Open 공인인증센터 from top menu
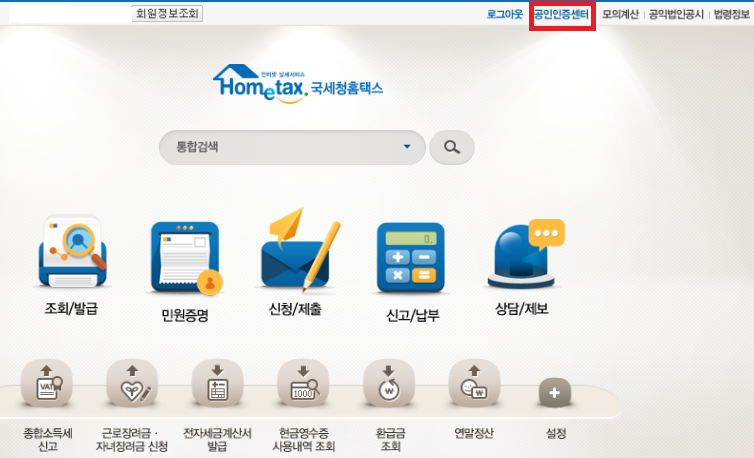754x458 pixels. pyautogui.click(x=561, y=14)
